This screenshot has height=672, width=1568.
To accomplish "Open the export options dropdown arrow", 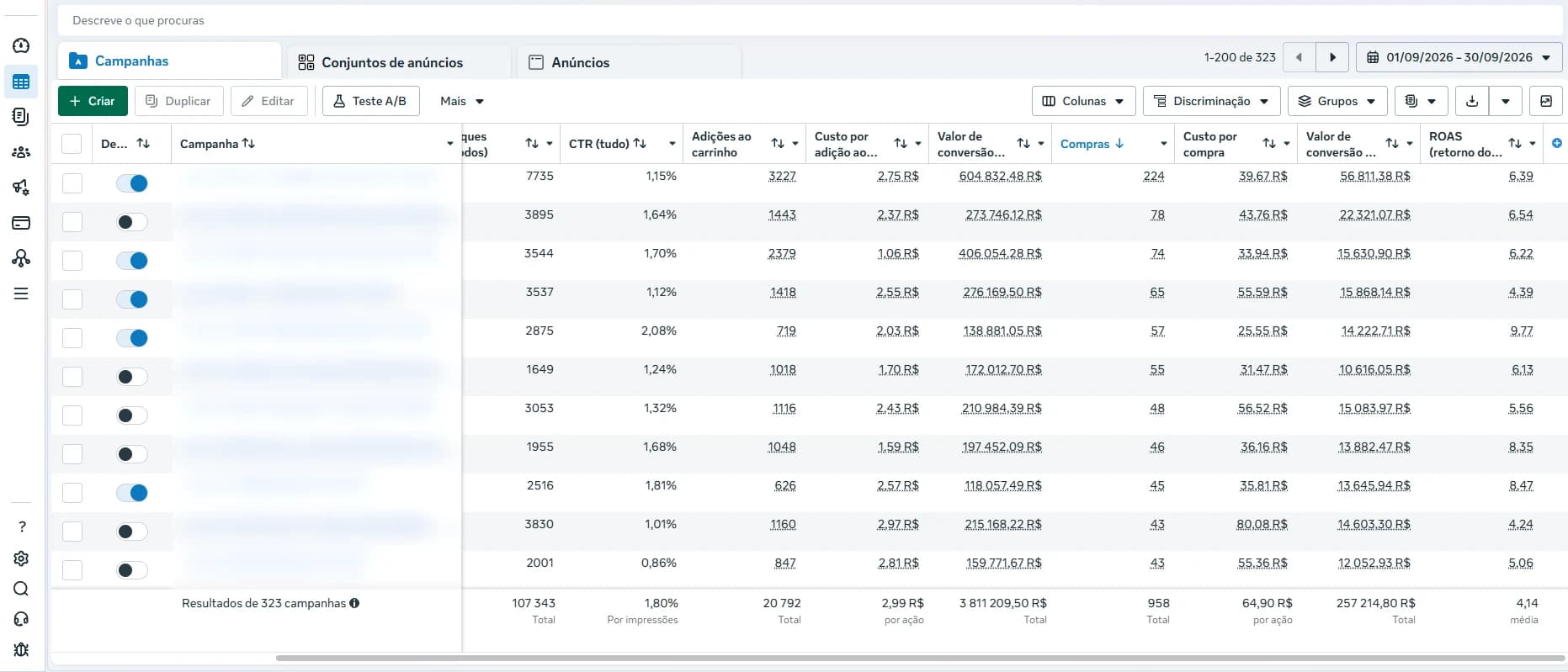I will [x=1506, y=101].
